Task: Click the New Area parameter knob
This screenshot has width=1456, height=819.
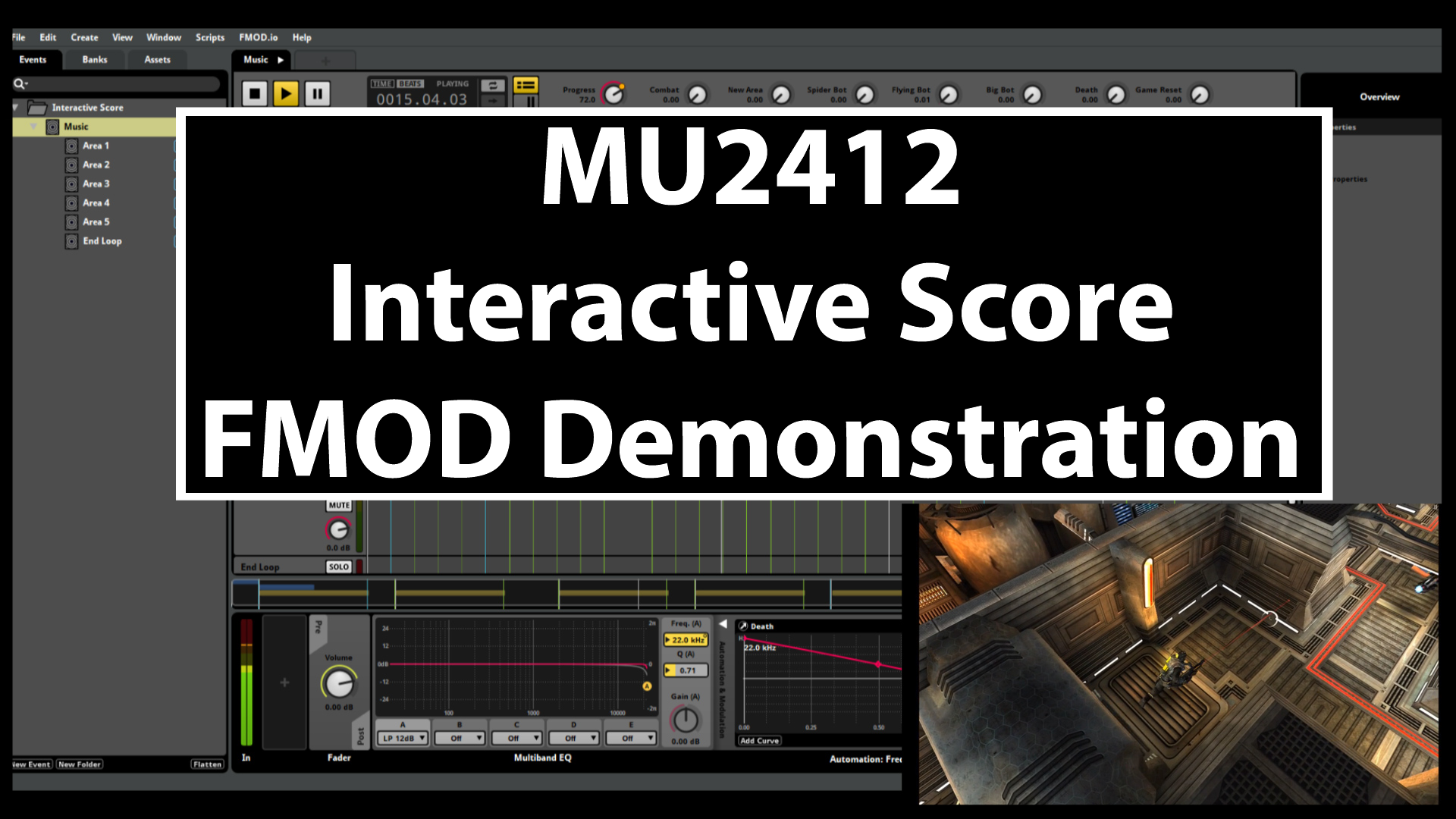Action: pos(780,95)
